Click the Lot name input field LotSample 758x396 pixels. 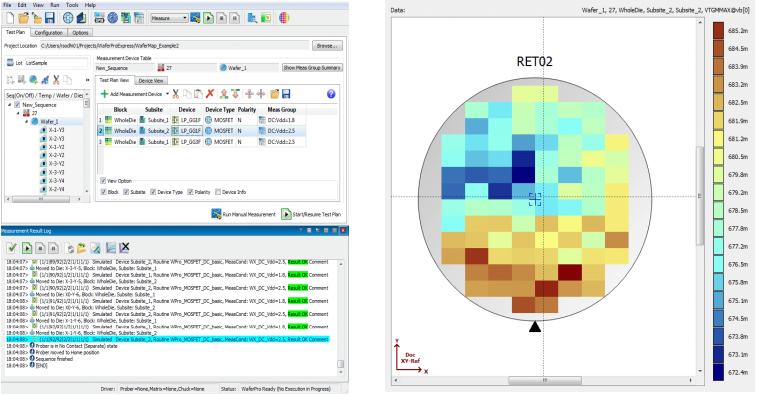click(x=56, y=63)
